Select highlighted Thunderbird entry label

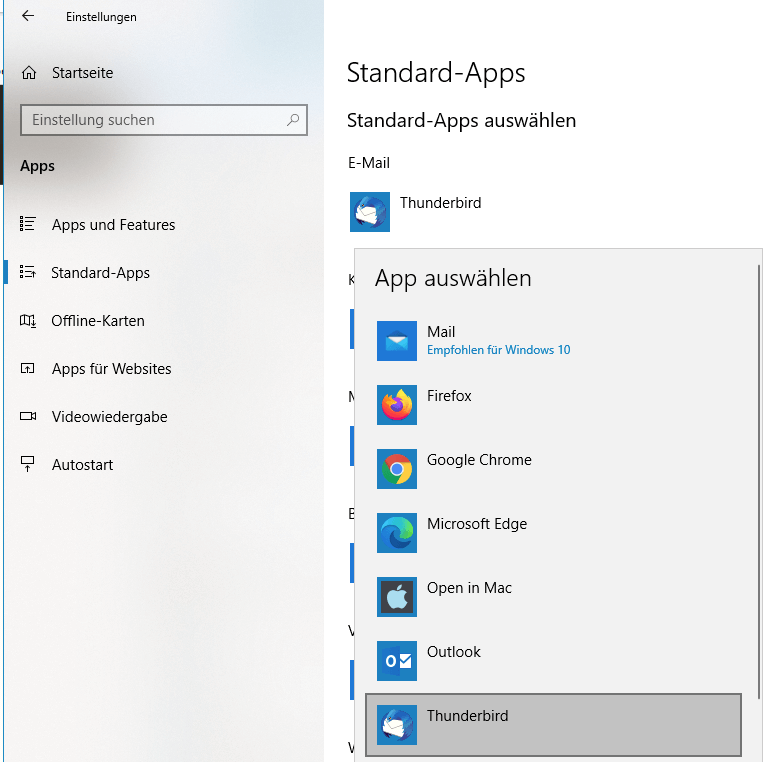coord(467,716)
